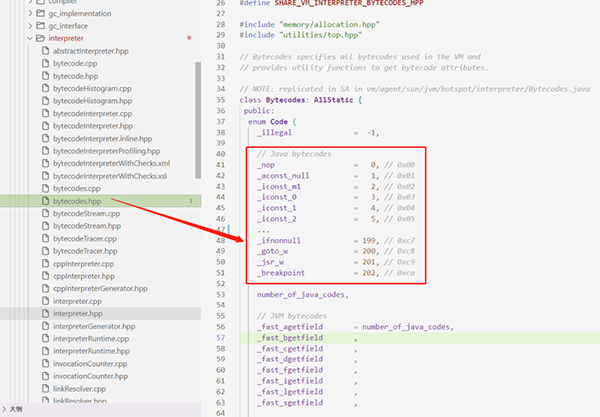Click the abstractInterpreter.hpp file icon
This screenshot has width=600, height=417.
tap(46, 51)
